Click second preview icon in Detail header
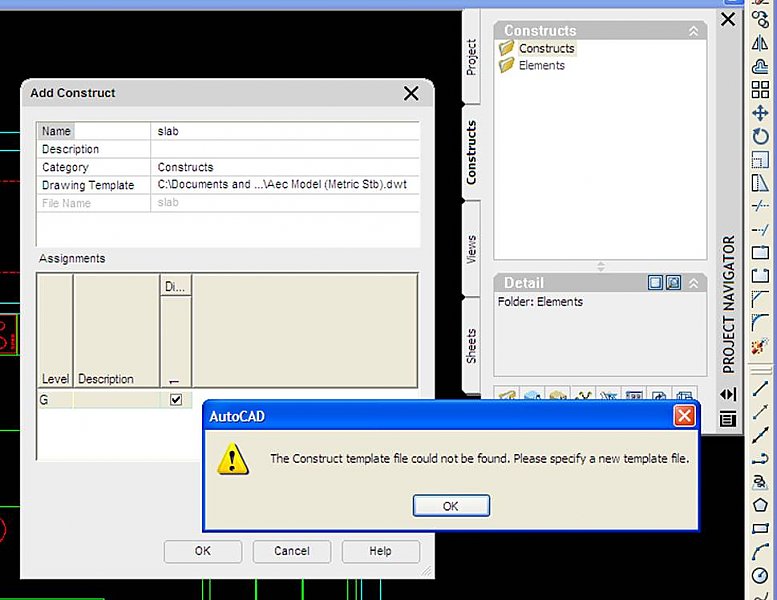 click(x=673, y=283)
